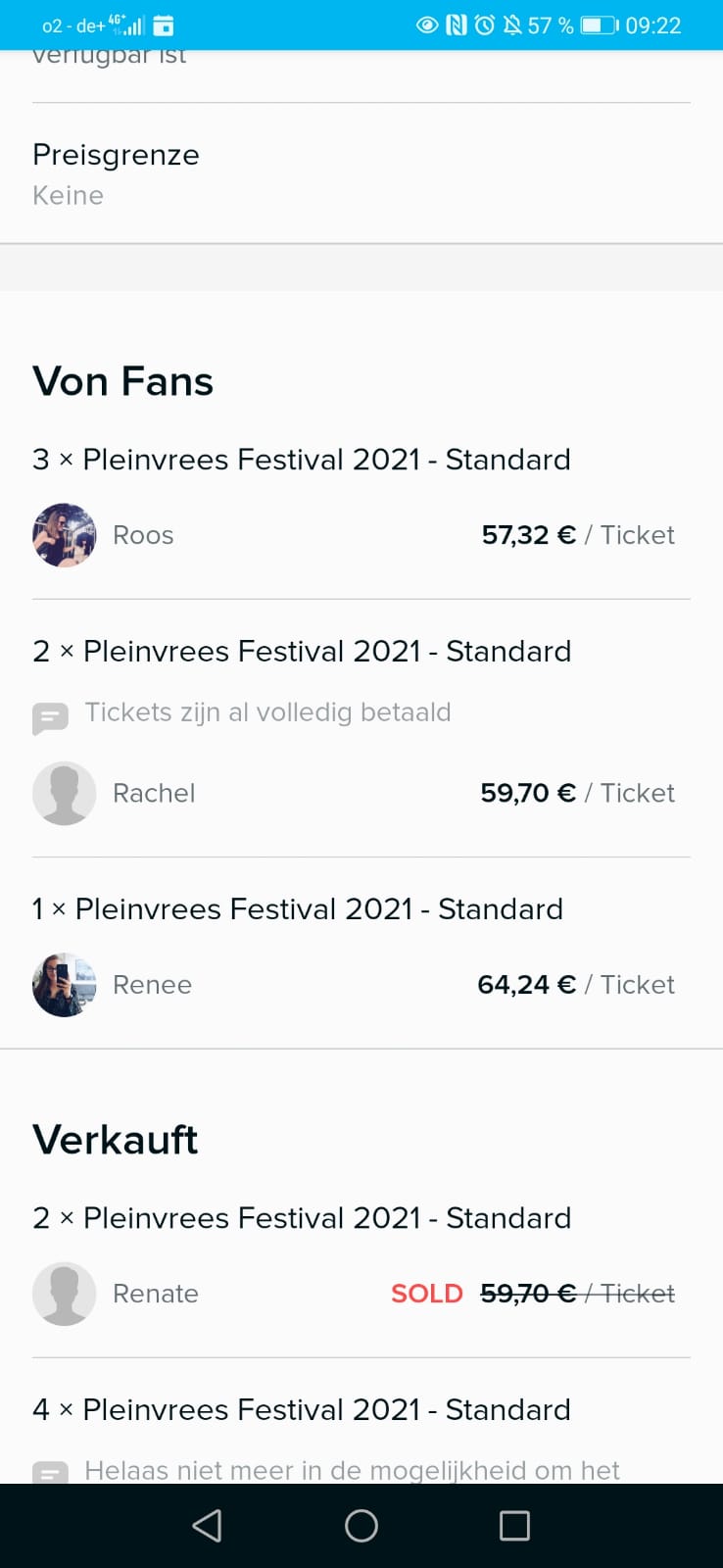Select the 57,32 € ticket price
Image resolution: width=723 pixels, height=1568 pixels.
528,535
